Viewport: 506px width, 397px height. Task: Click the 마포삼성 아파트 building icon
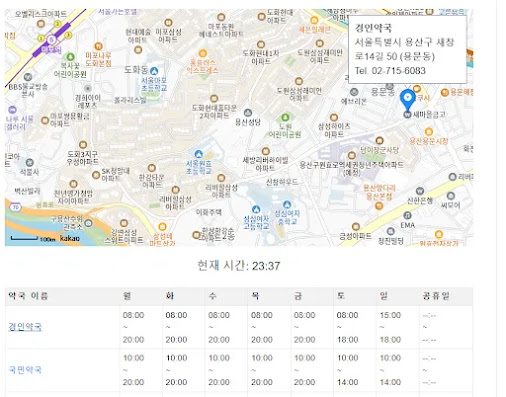pyautogui.click(x=169, y=23)
